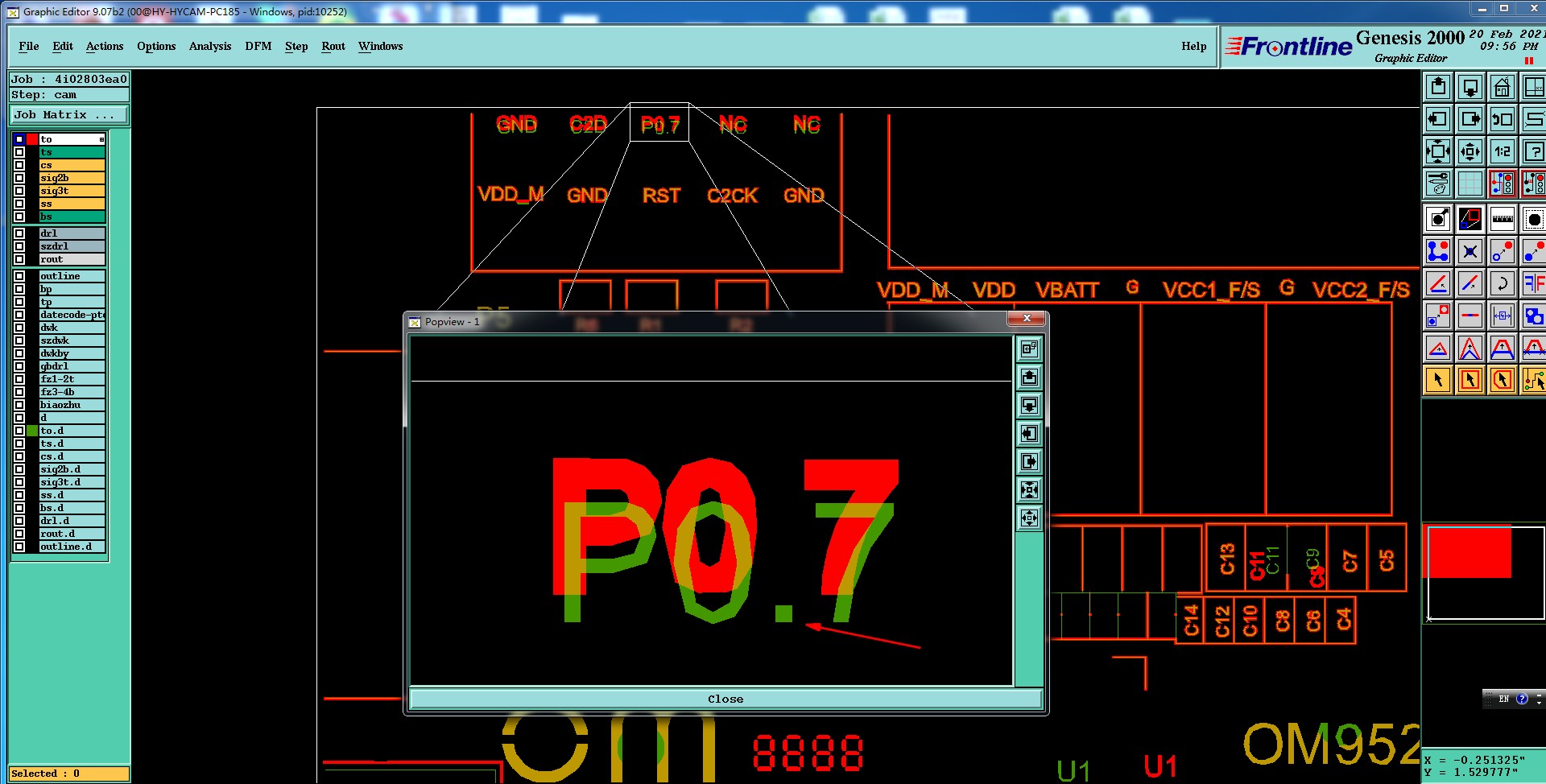Select the 'datecode-pt' layer name
The height and width of the screenshot is (784, 1546).
72,315
